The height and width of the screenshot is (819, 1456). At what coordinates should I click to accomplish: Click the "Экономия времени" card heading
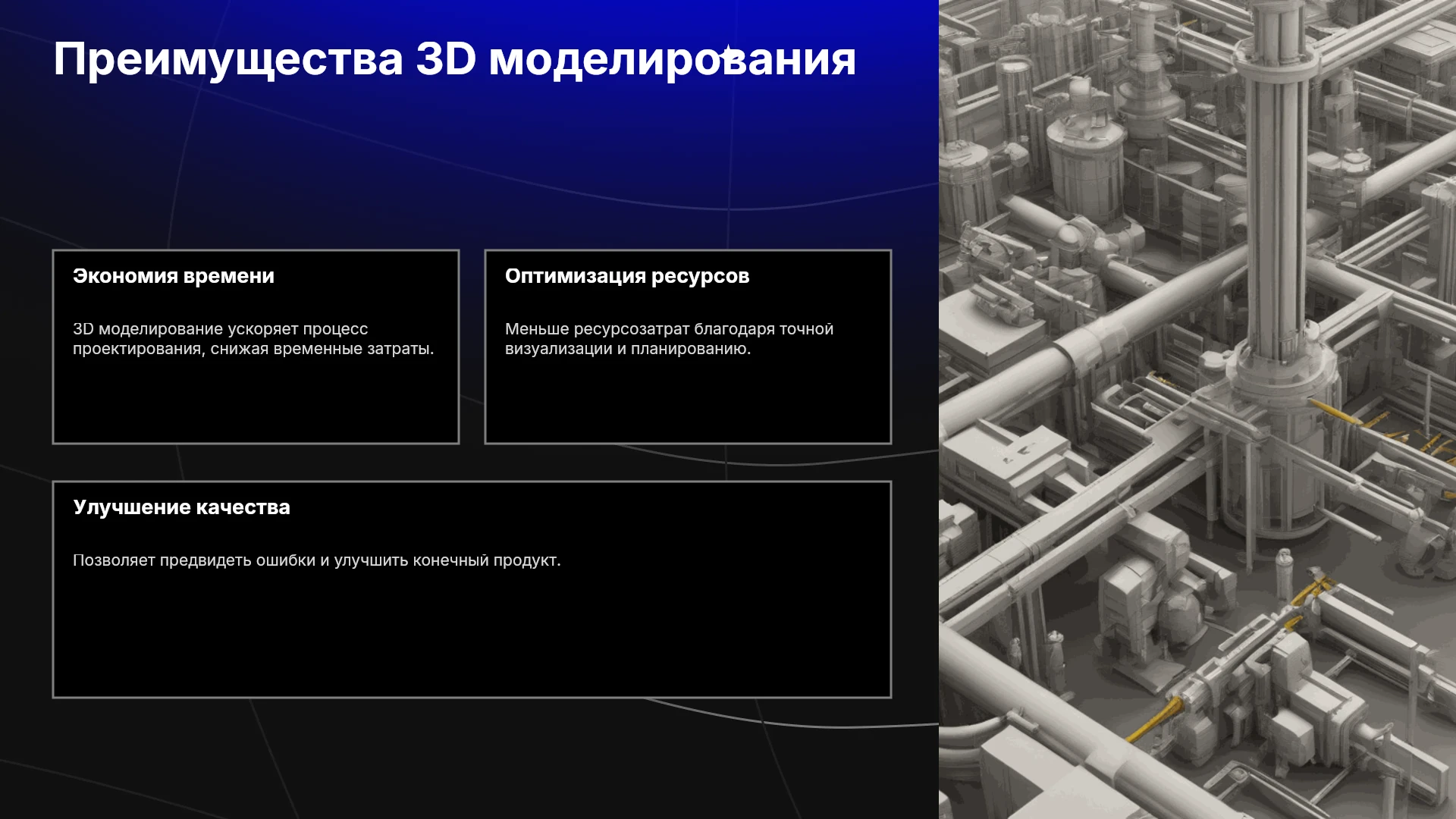(174, 276)
